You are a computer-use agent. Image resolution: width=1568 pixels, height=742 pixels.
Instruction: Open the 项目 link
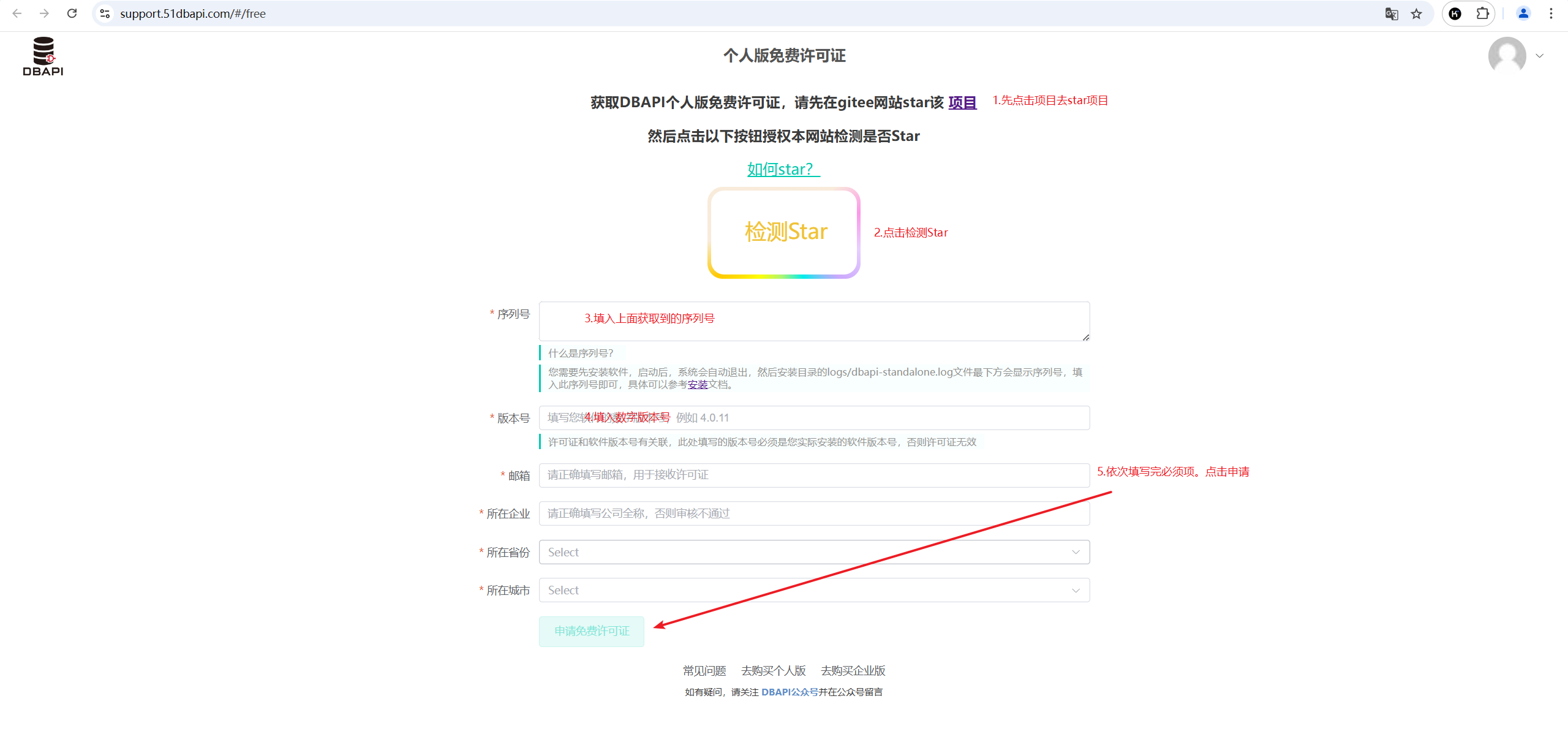pos(962,102)
